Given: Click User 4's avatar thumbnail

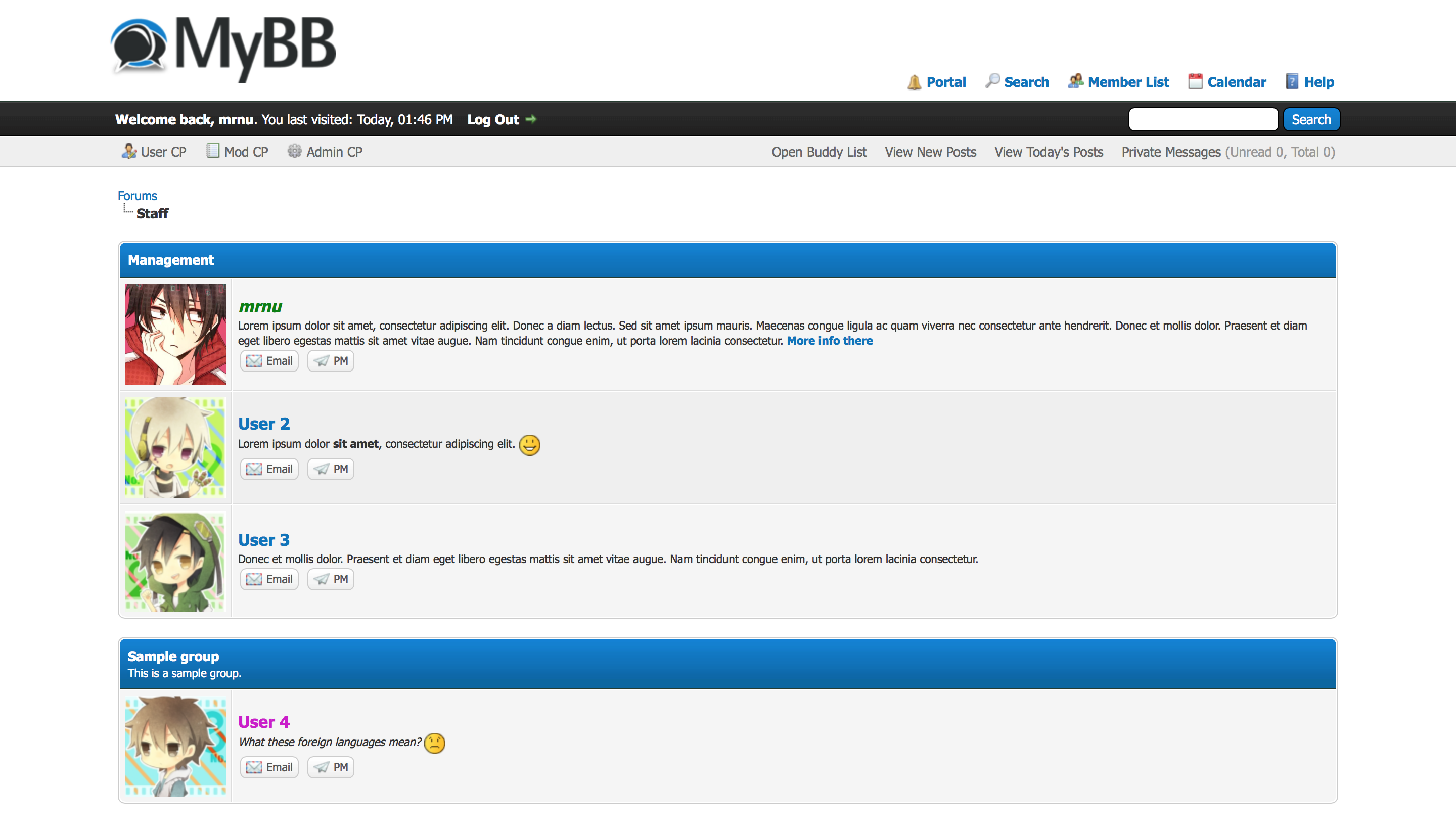Looking at the screenshot, I should coord(175,746).
